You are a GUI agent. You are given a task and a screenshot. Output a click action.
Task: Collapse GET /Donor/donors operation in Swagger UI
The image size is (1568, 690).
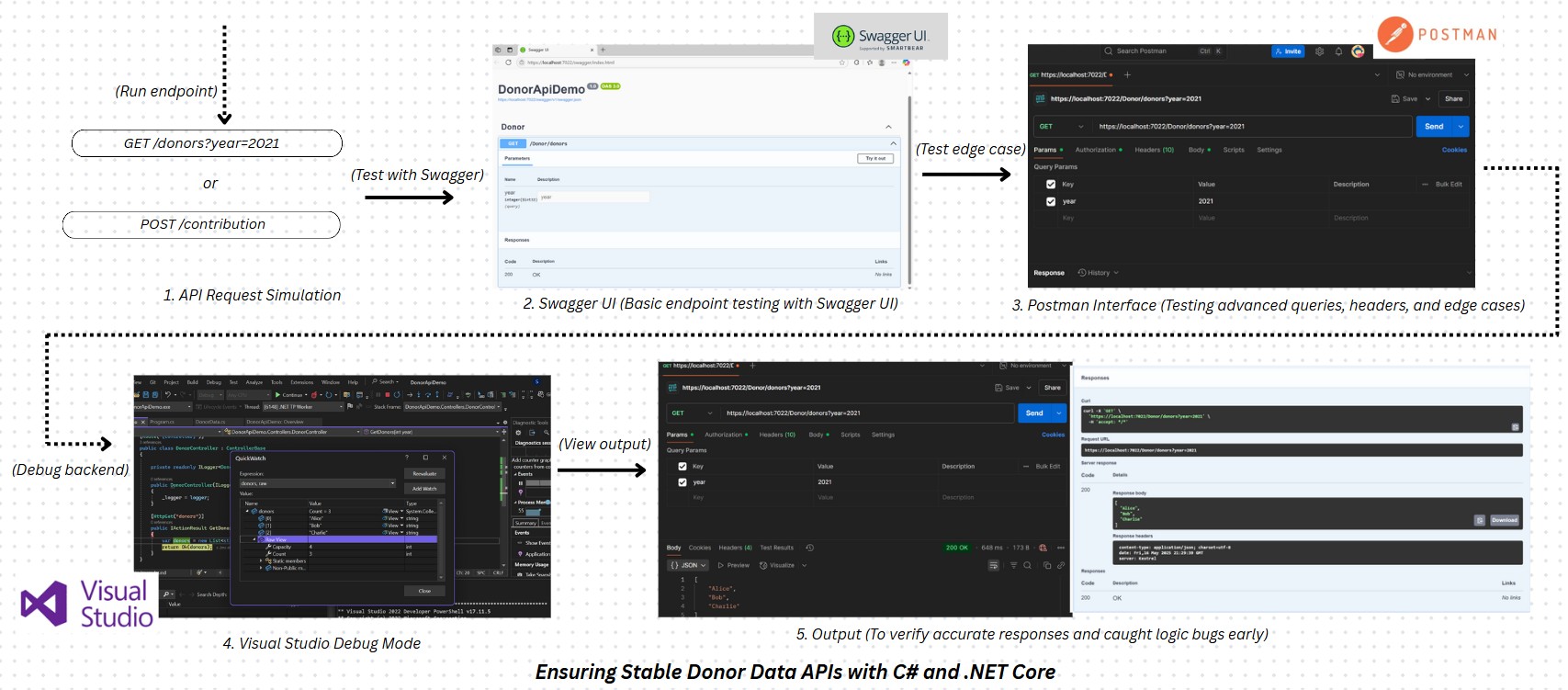(894, 143)
